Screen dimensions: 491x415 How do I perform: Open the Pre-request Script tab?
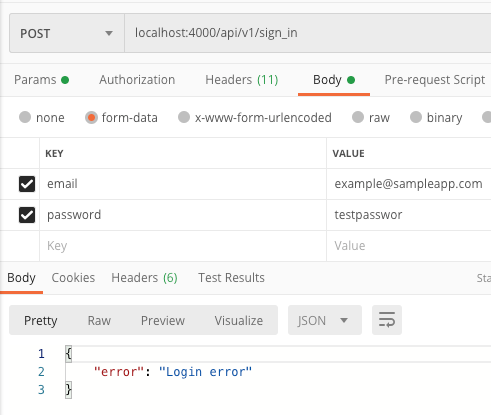click(x=435, y=80)
